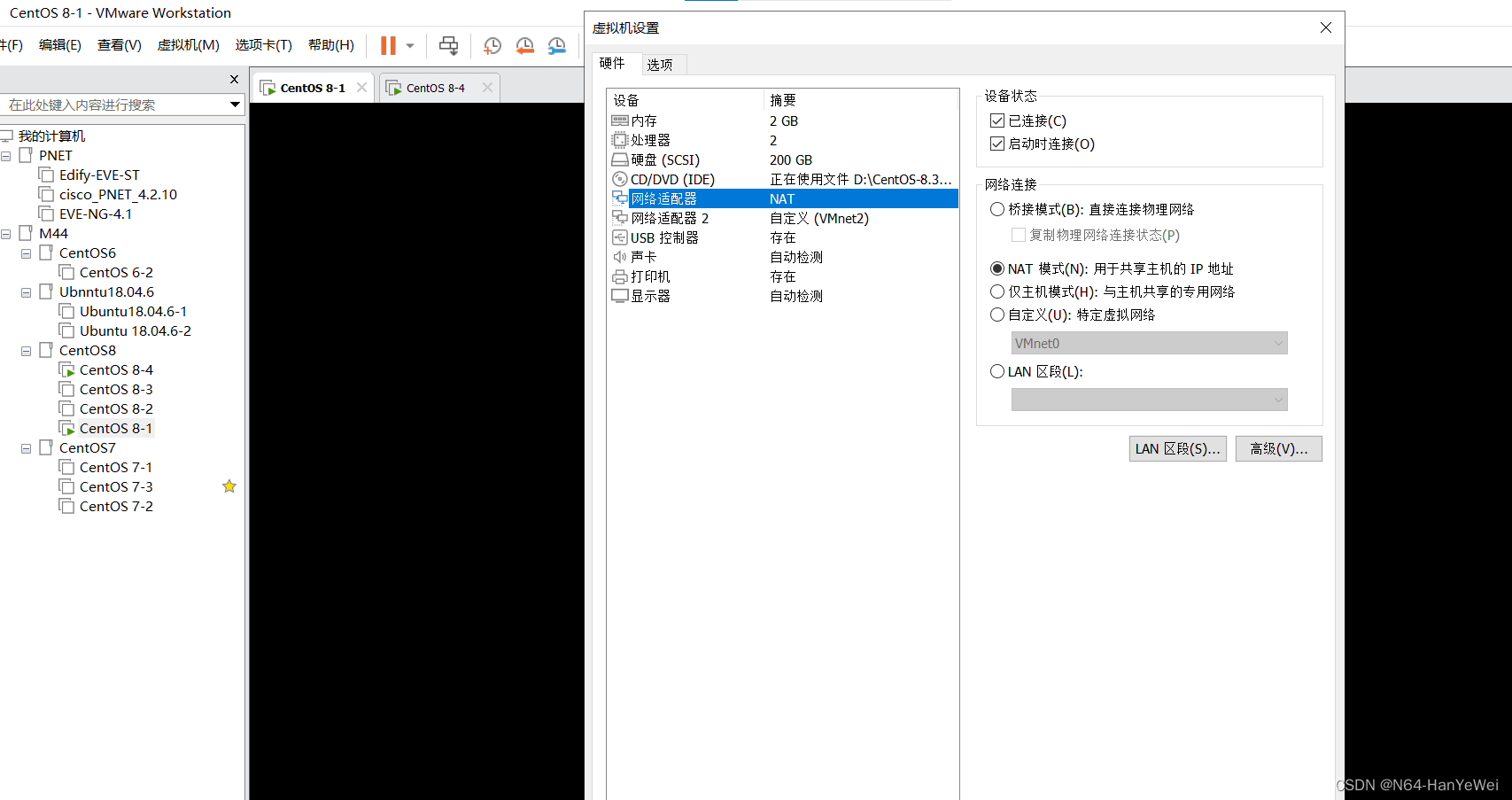The image size is (1512, 800).
Task: Uncheck the 启动时连接 checkbox
Action: click(997, 144)
